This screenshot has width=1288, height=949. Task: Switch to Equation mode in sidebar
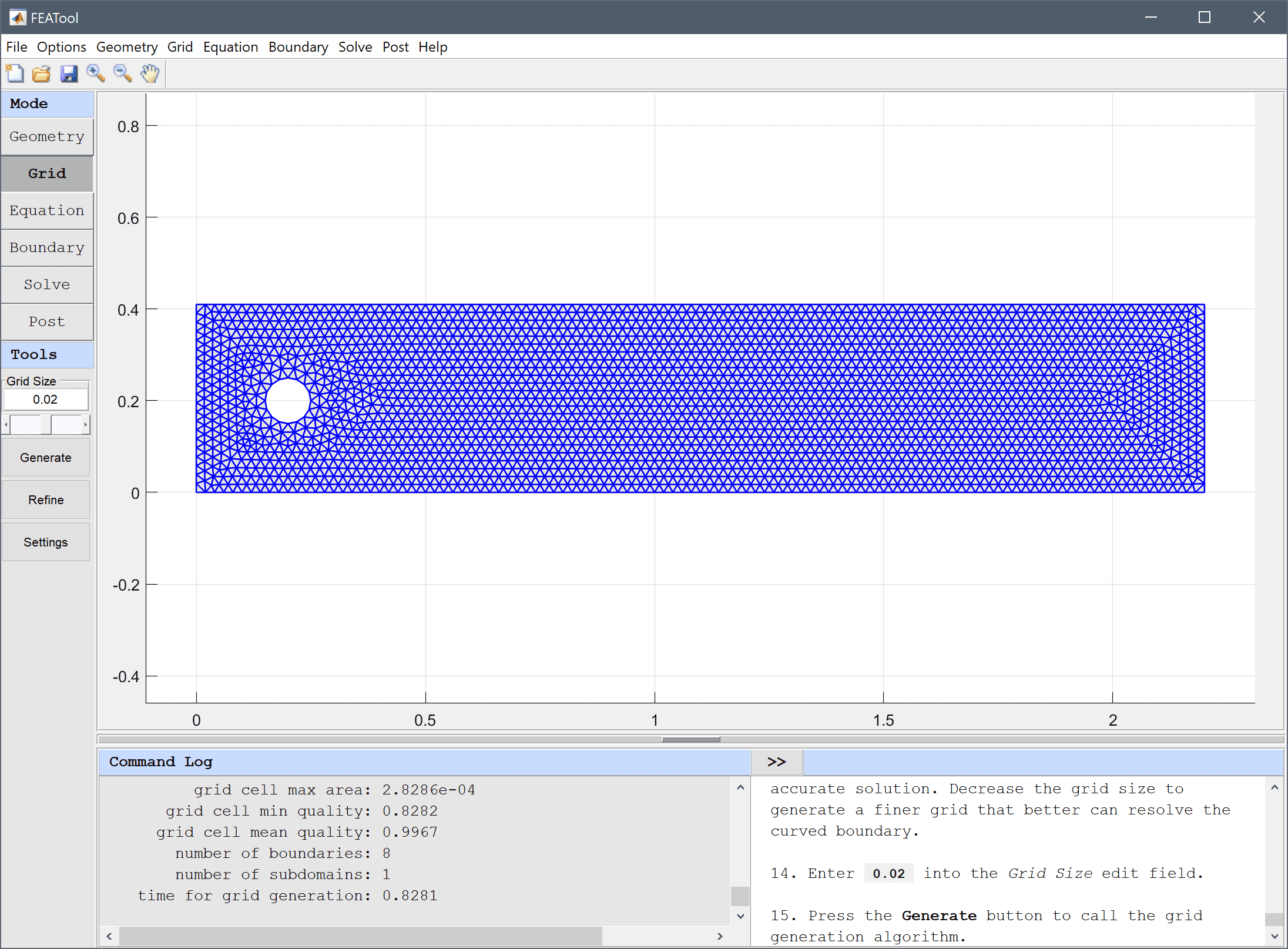(x=47, y=211)
